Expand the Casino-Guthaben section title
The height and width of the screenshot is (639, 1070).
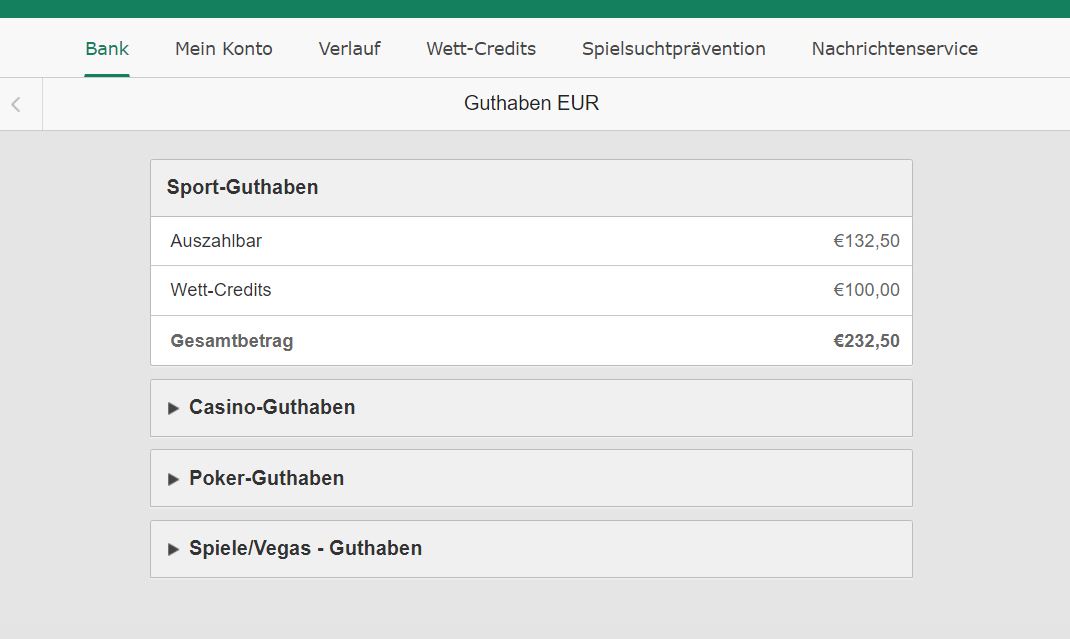click(272, 408)
